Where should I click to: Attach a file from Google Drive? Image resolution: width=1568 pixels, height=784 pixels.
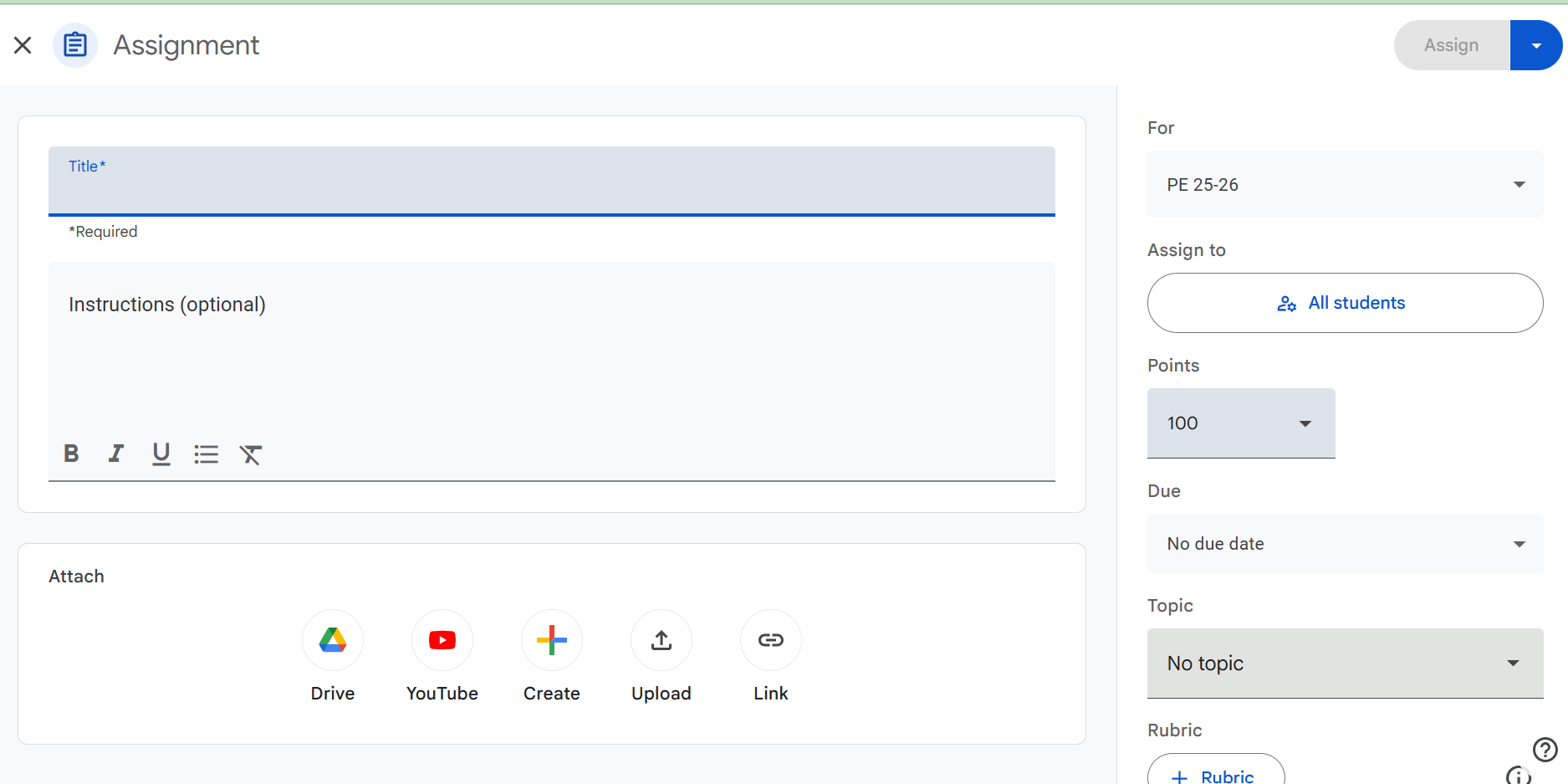[333, 640]
